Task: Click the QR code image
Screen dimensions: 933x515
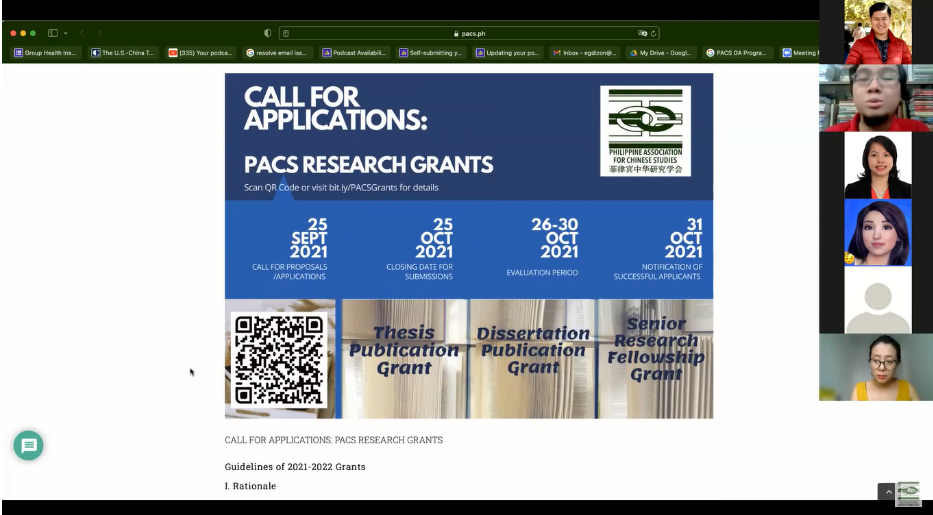Action: (x=279, y=360)
